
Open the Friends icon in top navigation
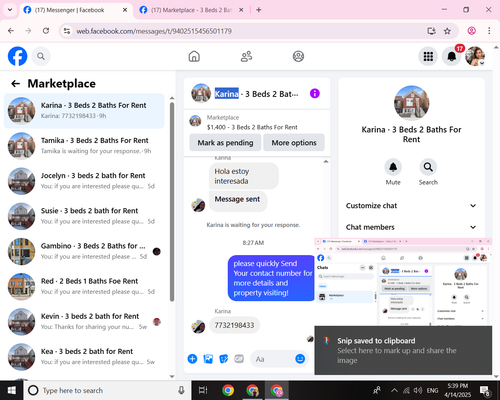click(246, 56)
